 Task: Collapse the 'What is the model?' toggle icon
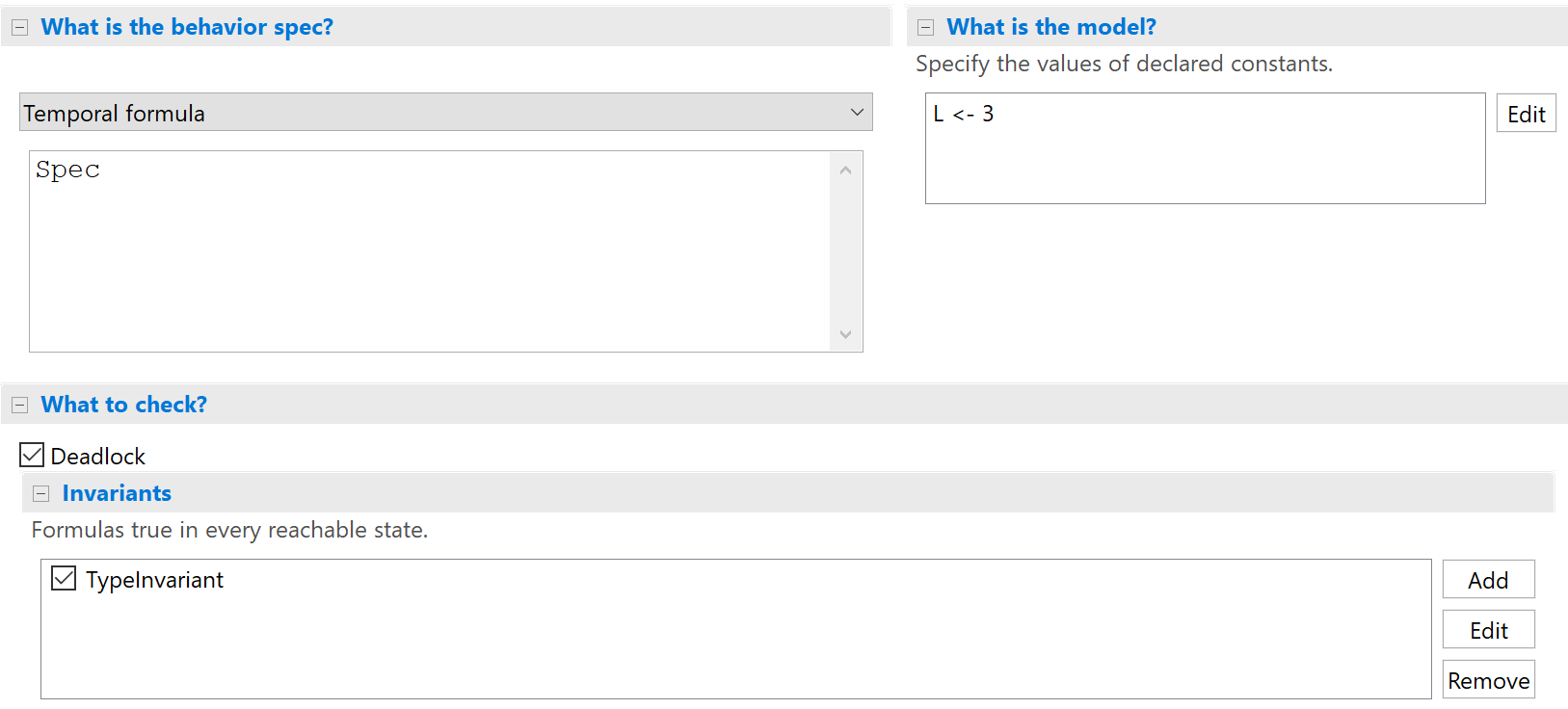coord(925,28)
